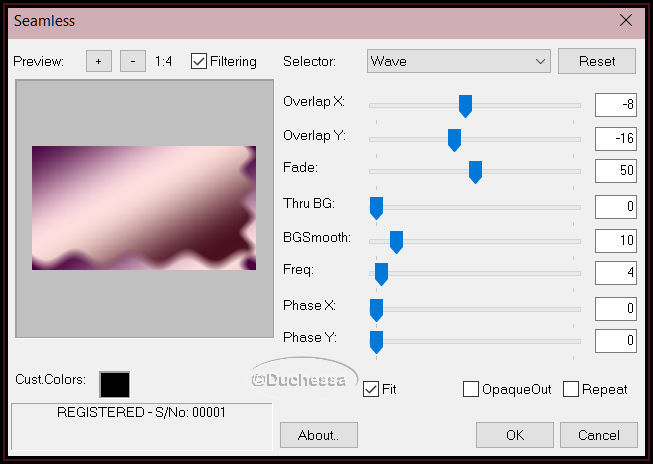
Task: Click the Seamless title text
Action: pyautogui.click(x=45, y=21)
